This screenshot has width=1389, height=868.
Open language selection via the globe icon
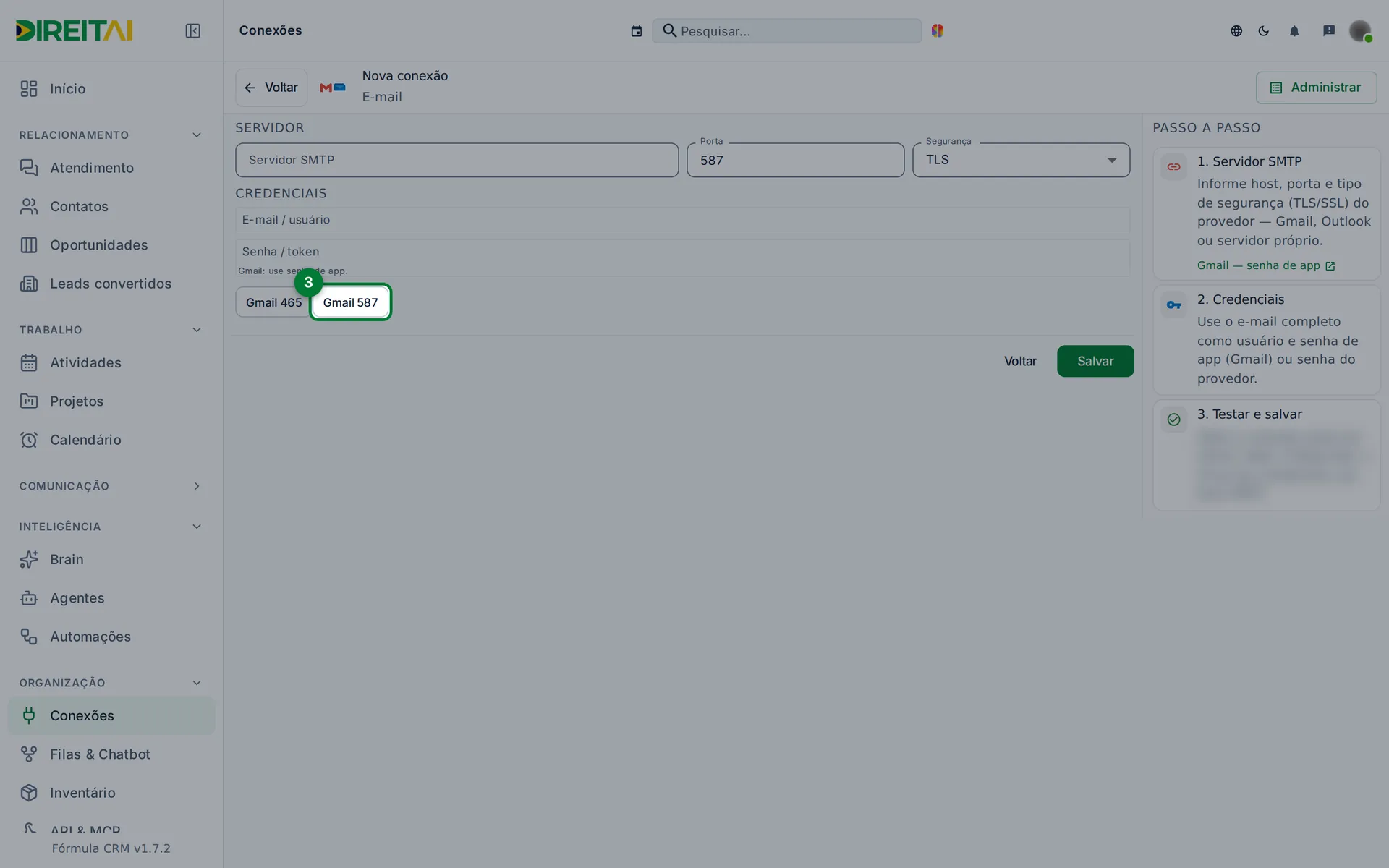click(x=1236, y=30)
